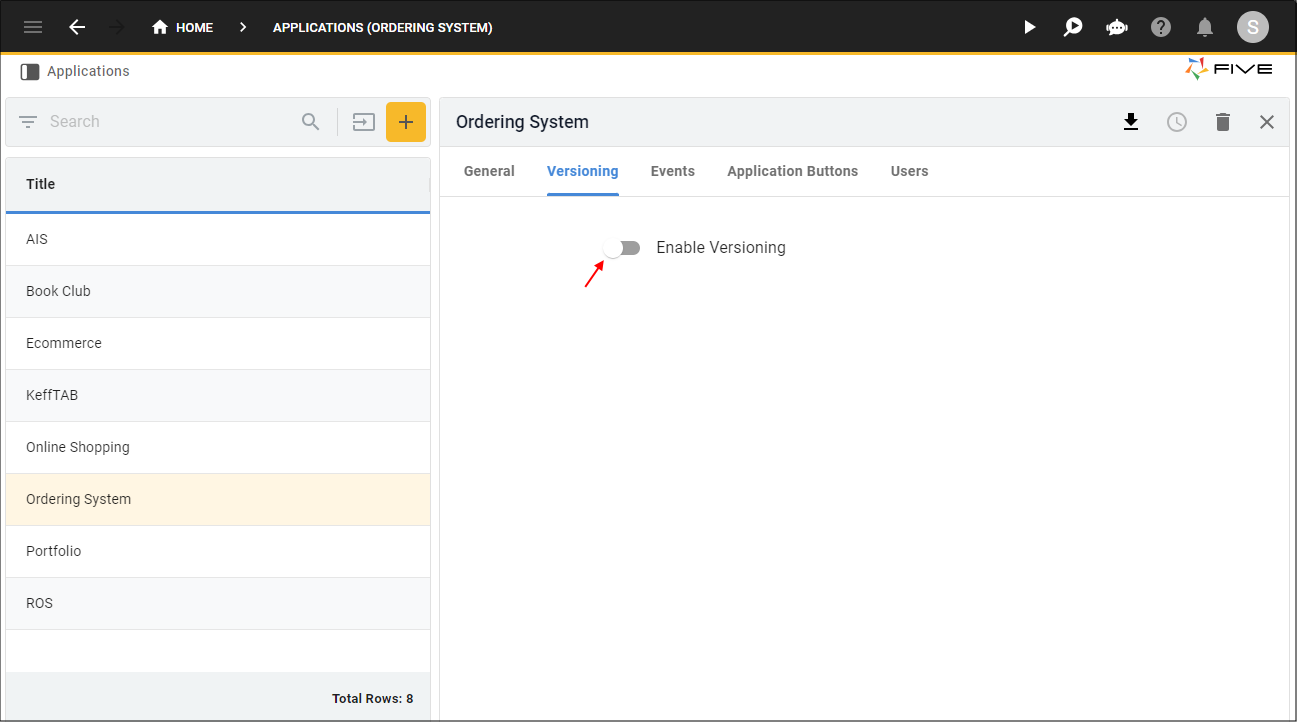Toggle the Enable Versioning switch
The height and width of the screenshot is (722, 1297).
(622, 248)
